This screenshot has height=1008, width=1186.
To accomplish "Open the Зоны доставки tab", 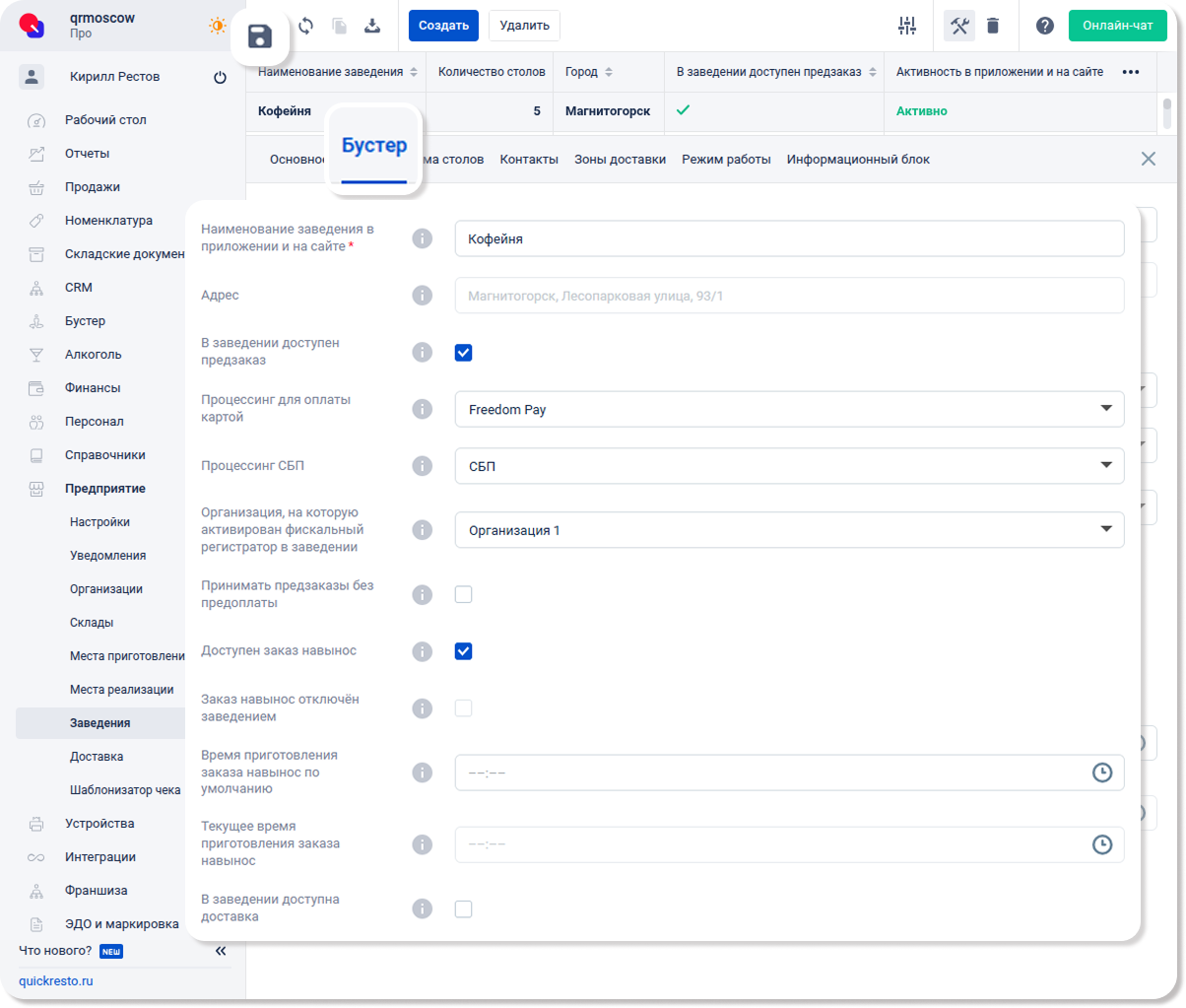I will pyautogui.click(x=620, y=159).
